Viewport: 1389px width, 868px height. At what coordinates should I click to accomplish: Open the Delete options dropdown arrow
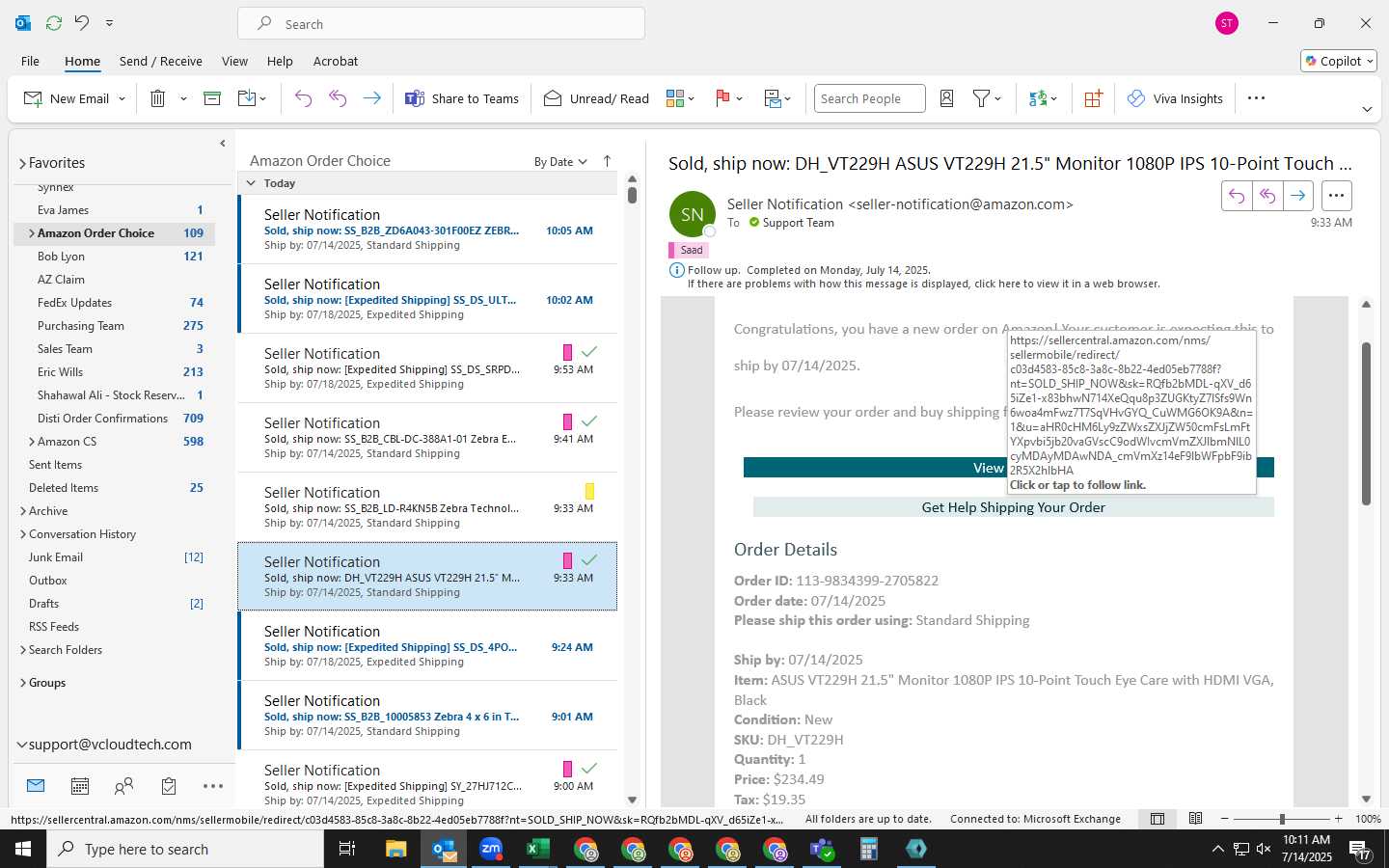point(183,98)
